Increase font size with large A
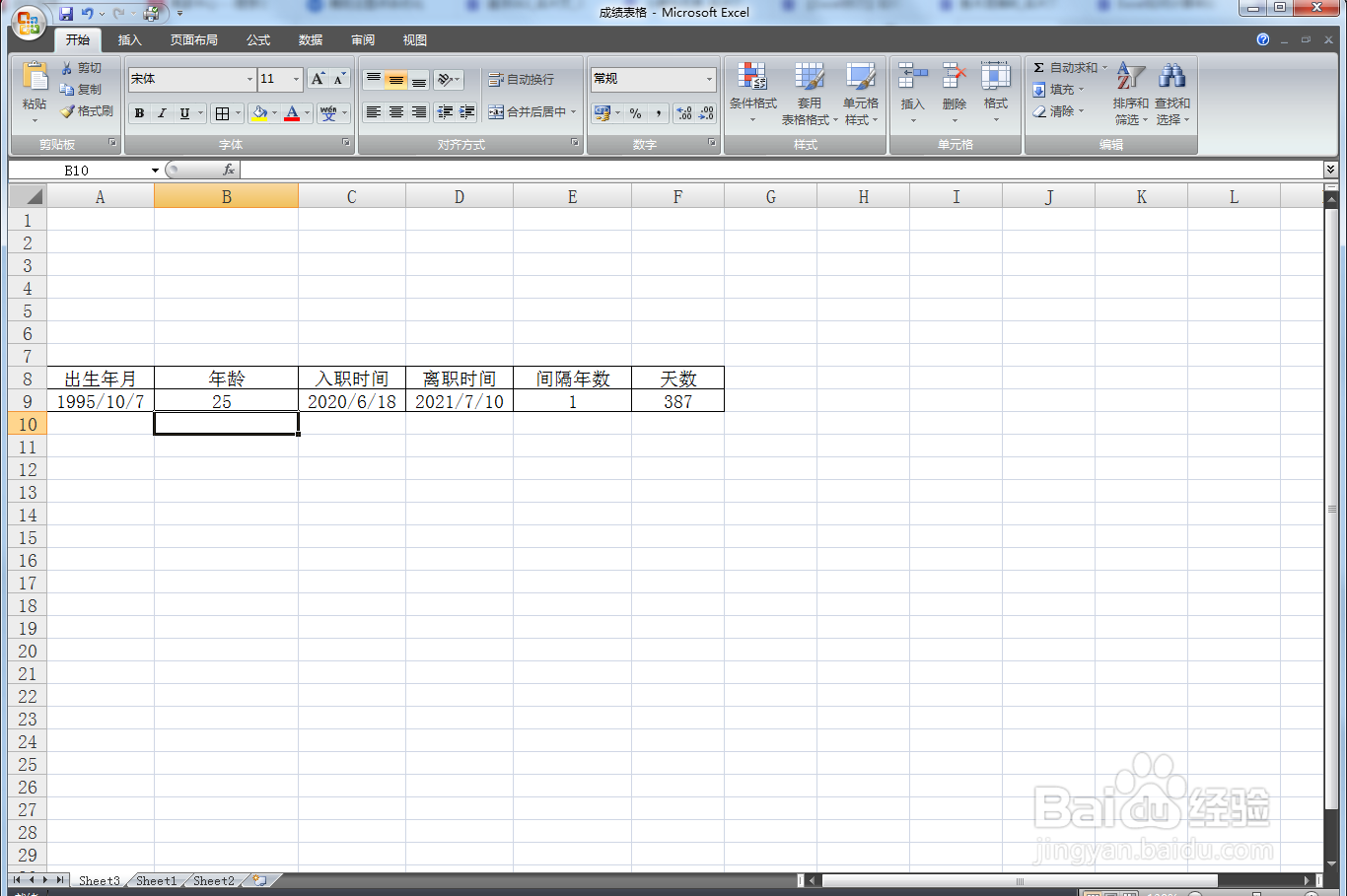The width and height of the screenshot is (1347, 896). pos(318,79)
